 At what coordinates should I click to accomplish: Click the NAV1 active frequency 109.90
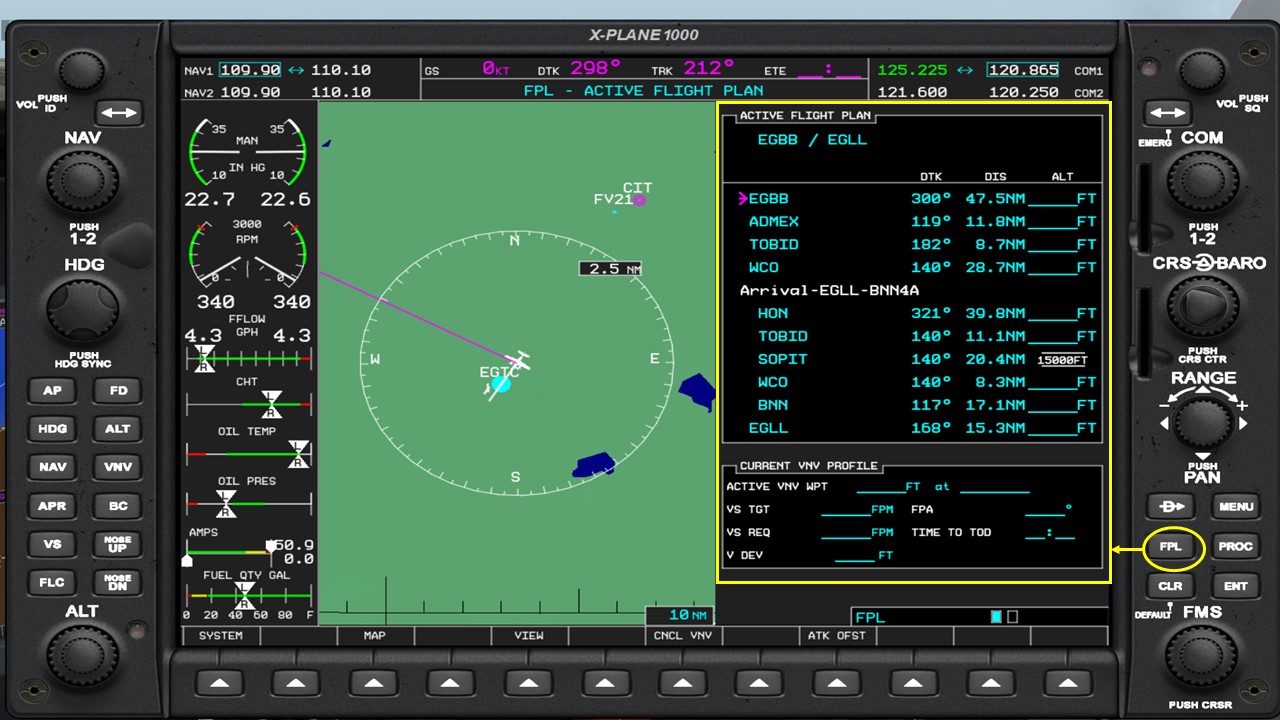[250, 70]
